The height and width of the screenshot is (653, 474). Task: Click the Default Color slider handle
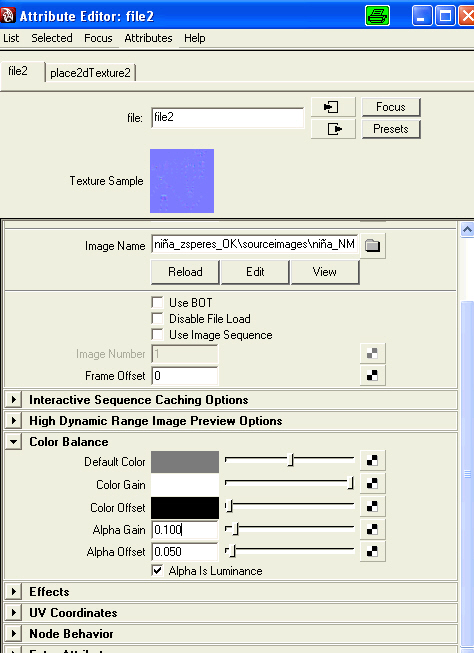pos(291,460)
